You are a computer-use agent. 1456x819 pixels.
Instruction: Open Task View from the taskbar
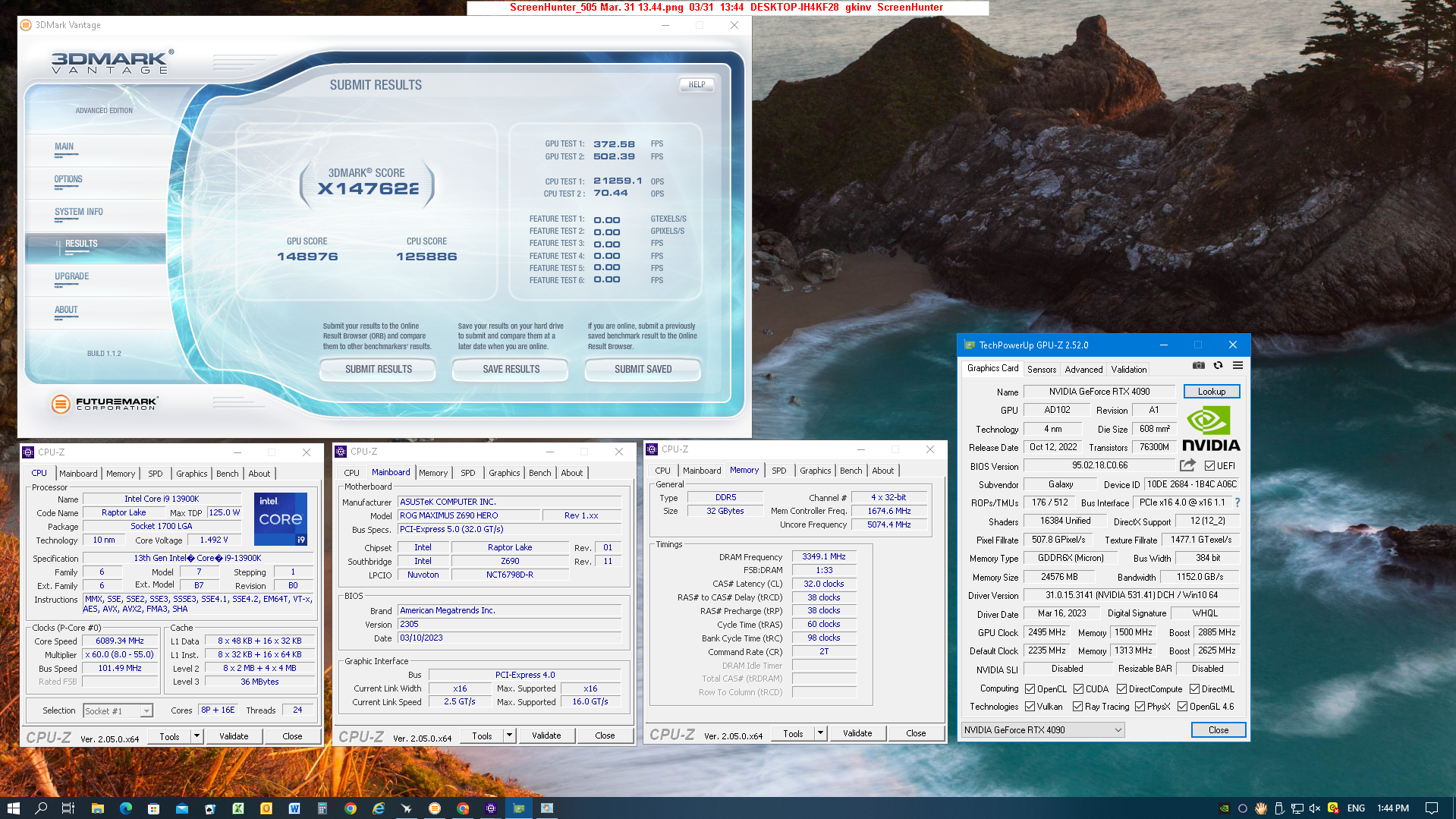(68, 808)
